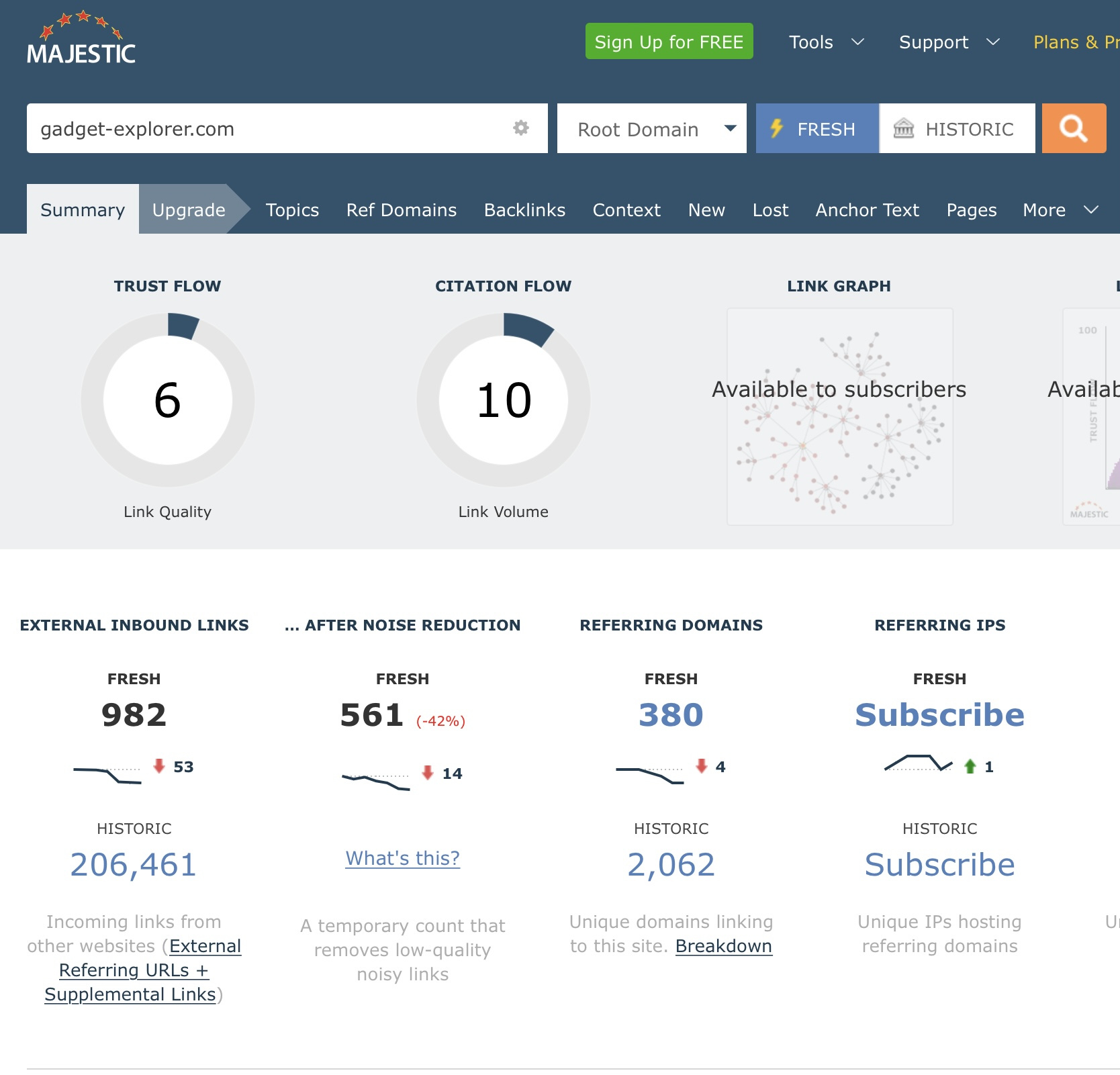The height and width of the screenshot is (1075, 1120).
Task: Click the REFERRING DOMAINS heading
Action: click(671, 625)
